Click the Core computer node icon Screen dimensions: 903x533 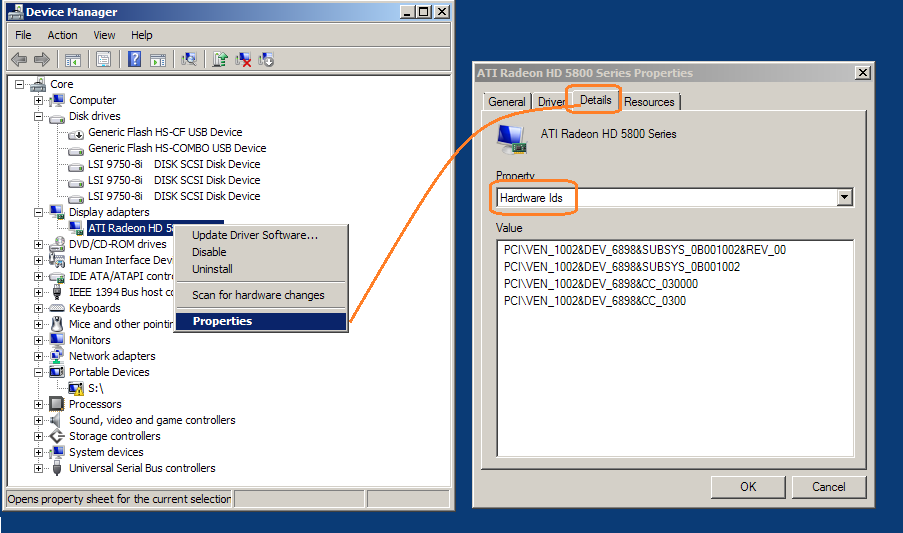(x=39, y=85)
